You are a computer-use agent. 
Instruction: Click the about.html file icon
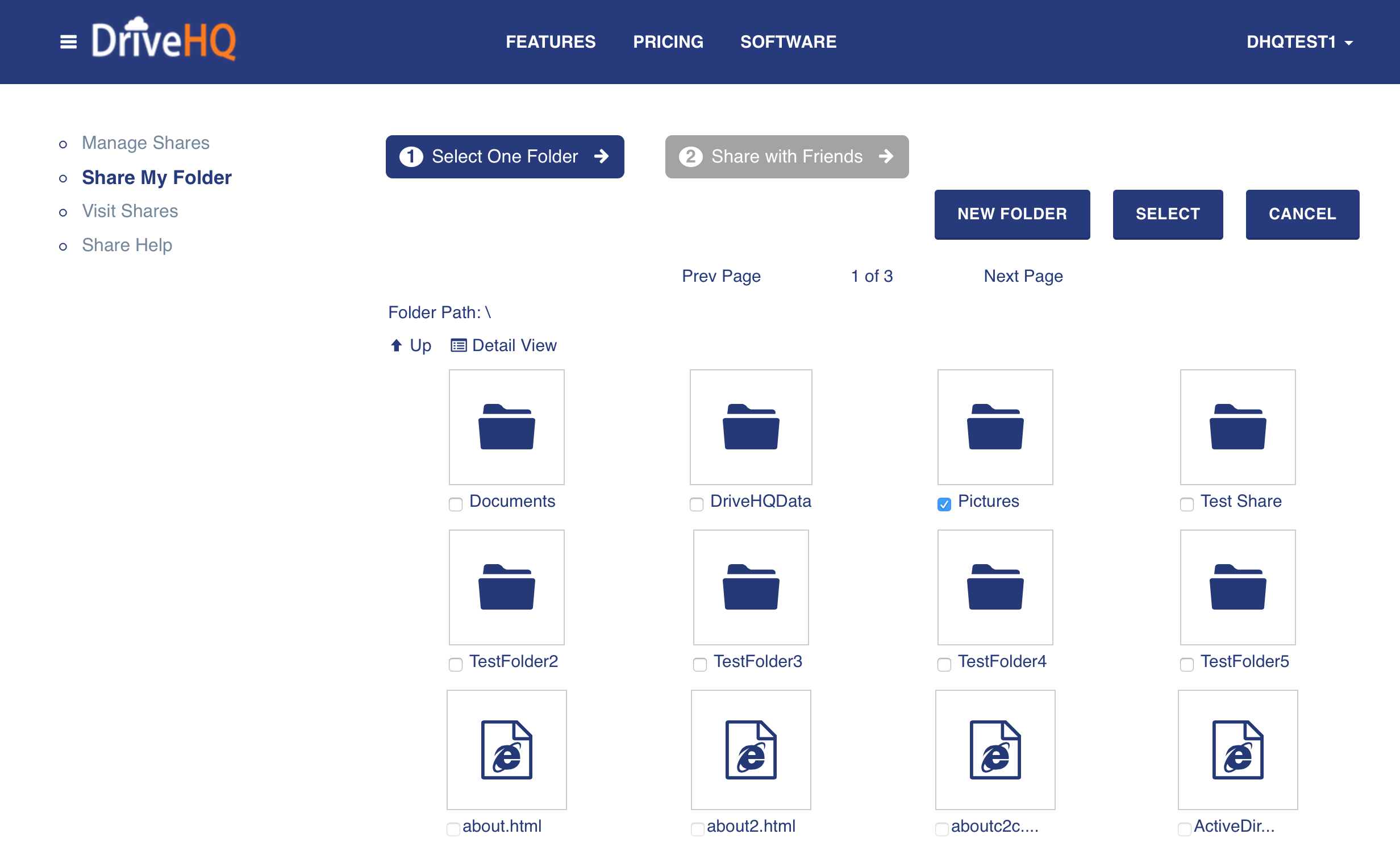coord(506,749)
